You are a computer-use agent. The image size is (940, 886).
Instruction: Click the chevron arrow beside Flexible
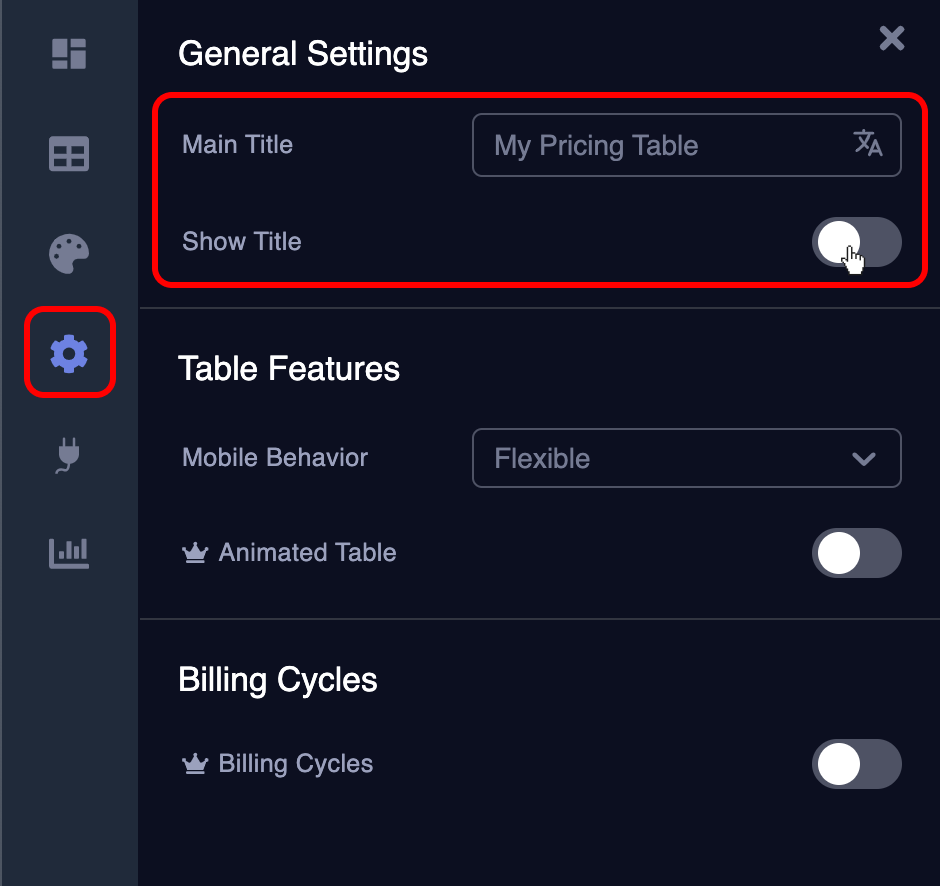(864, 459)
